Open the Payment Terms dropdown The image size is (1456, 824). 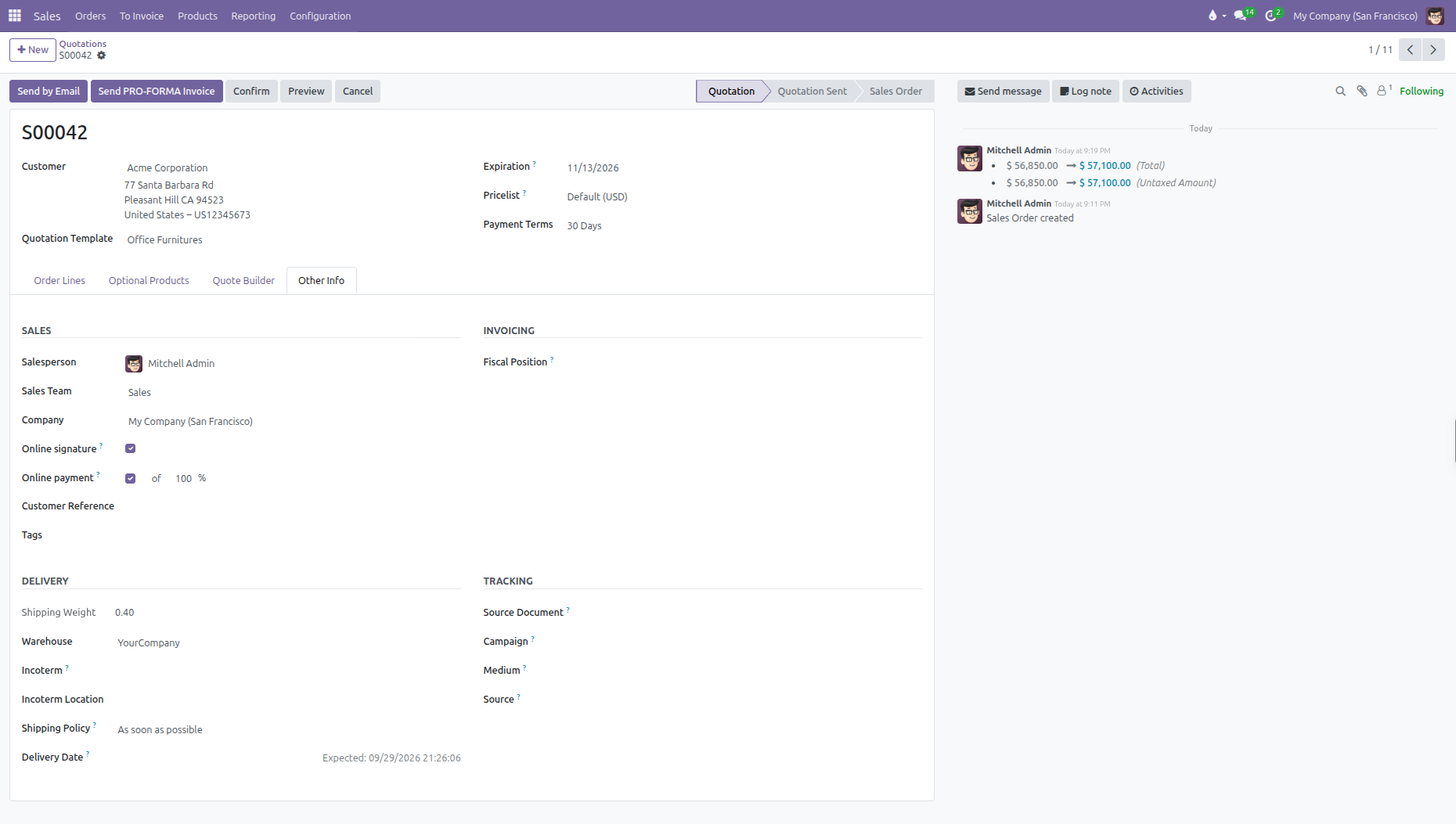(744, 226)
